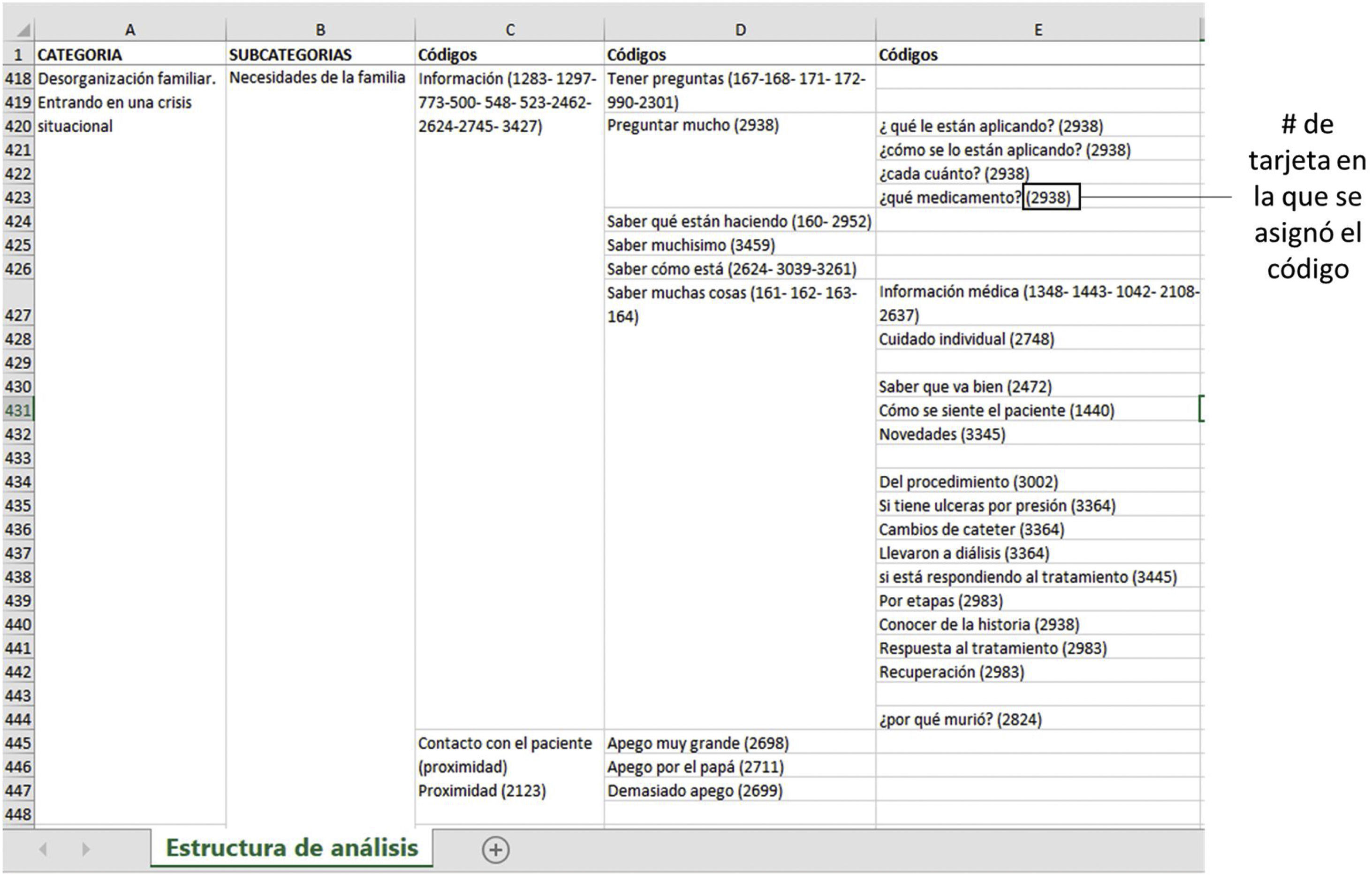Screen dimensions: 1372x876
Task: Select row 431 header
Action: tap(18, 411)
